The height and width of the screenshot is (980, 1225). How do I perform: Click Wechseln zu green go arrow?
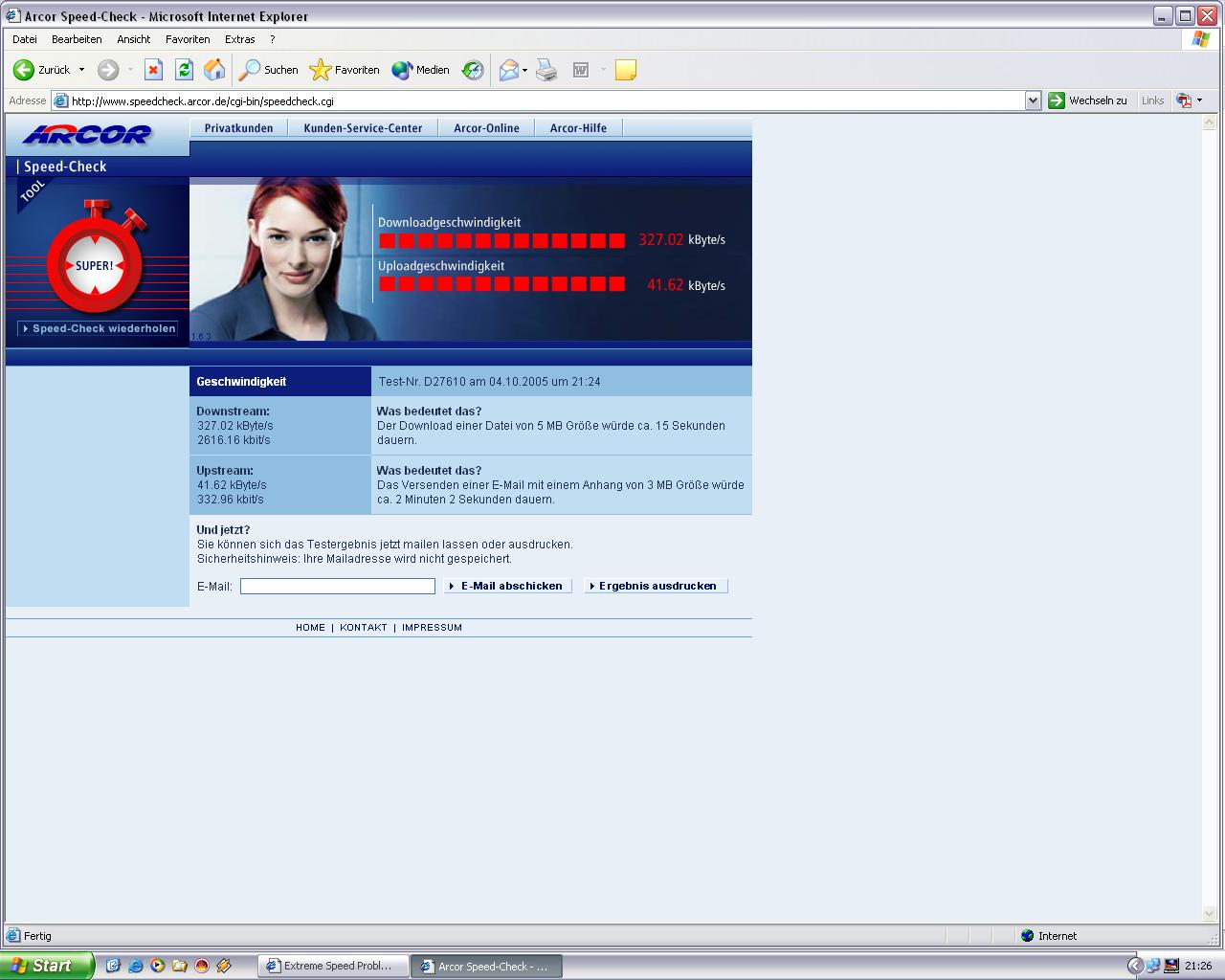[x=1057, y=100]
